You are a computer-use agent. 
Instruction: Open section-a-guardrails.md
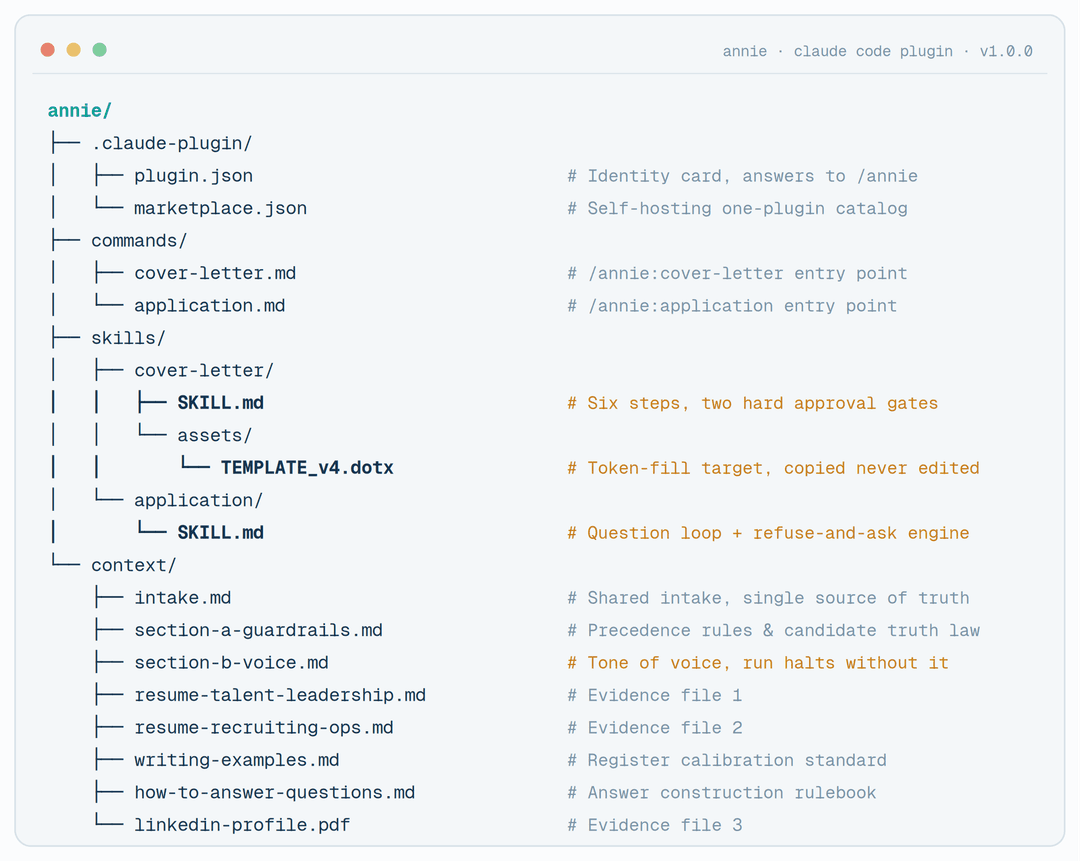258,630
